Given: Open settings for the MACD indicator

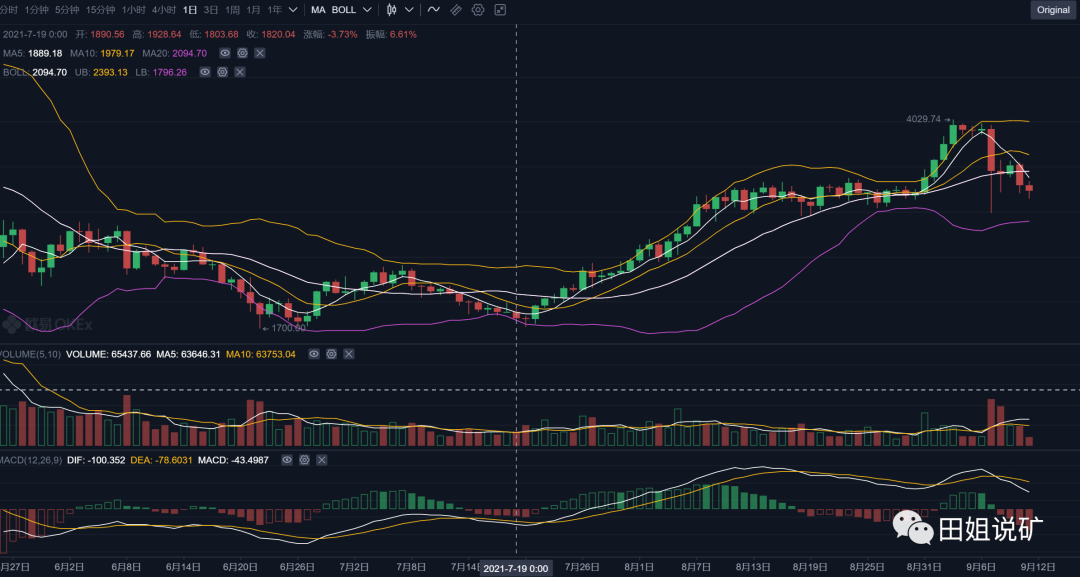Looking at the screenshot, I should pos(304,459).
